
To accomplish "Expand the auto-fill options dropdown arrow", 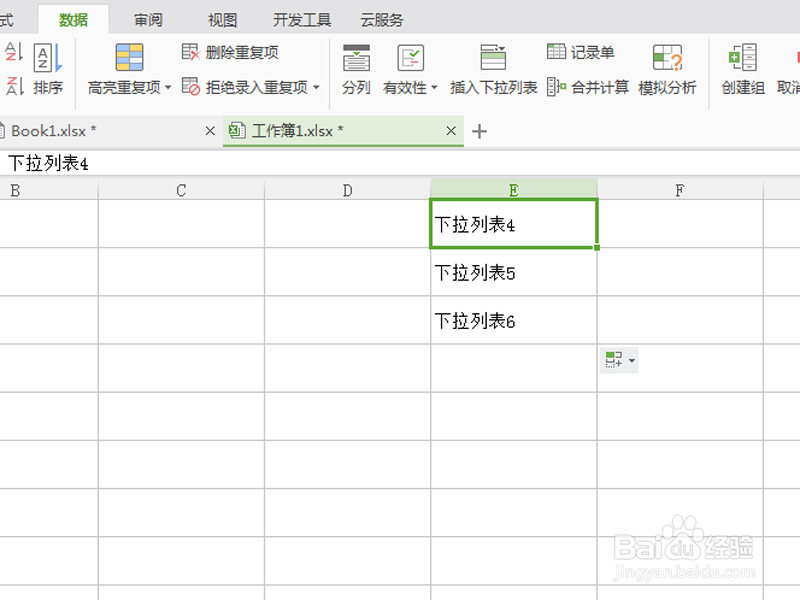I will pyautogui.click(x=632, y=360).
